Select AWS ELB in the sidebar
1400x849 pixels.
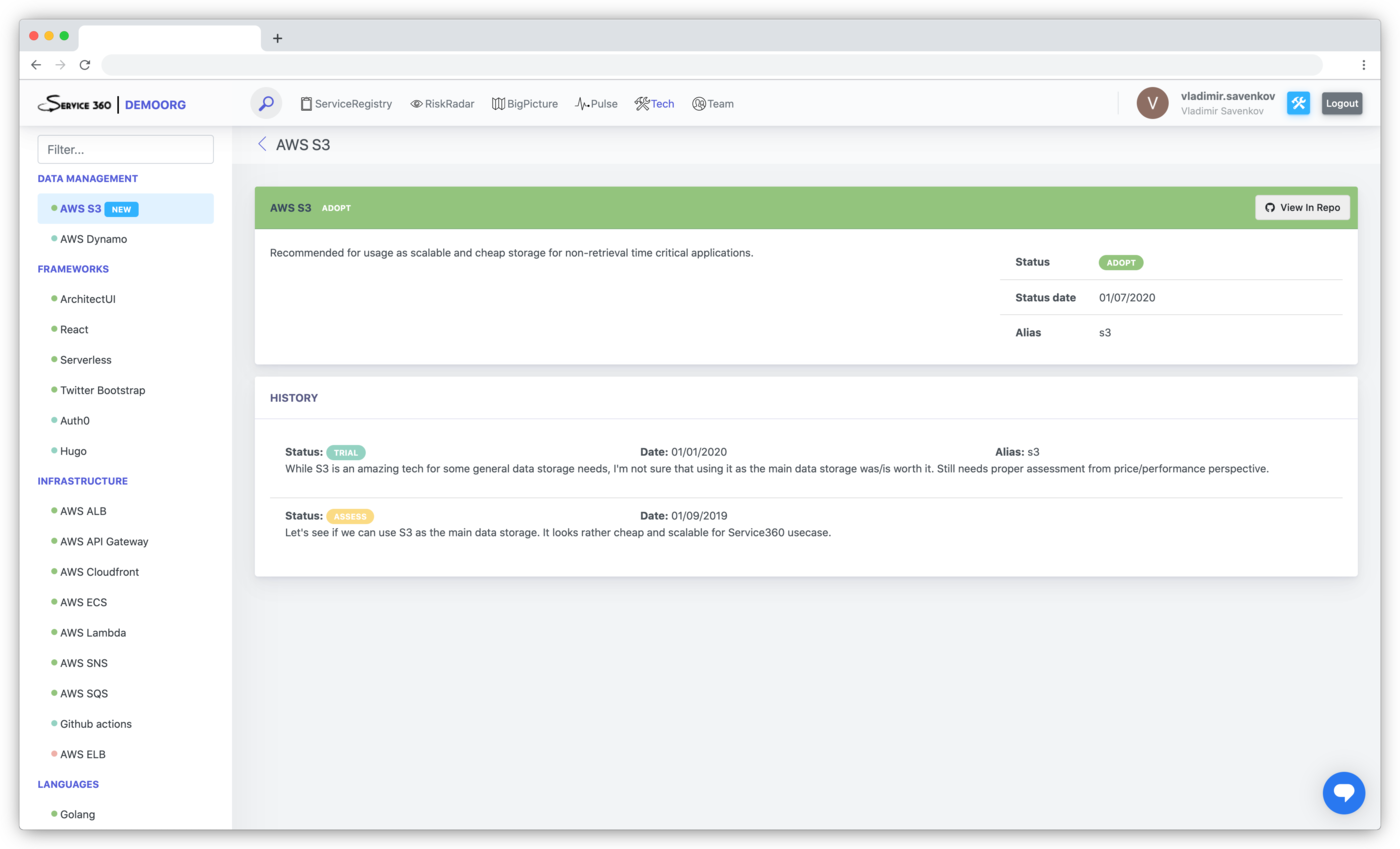coord(83,754)
